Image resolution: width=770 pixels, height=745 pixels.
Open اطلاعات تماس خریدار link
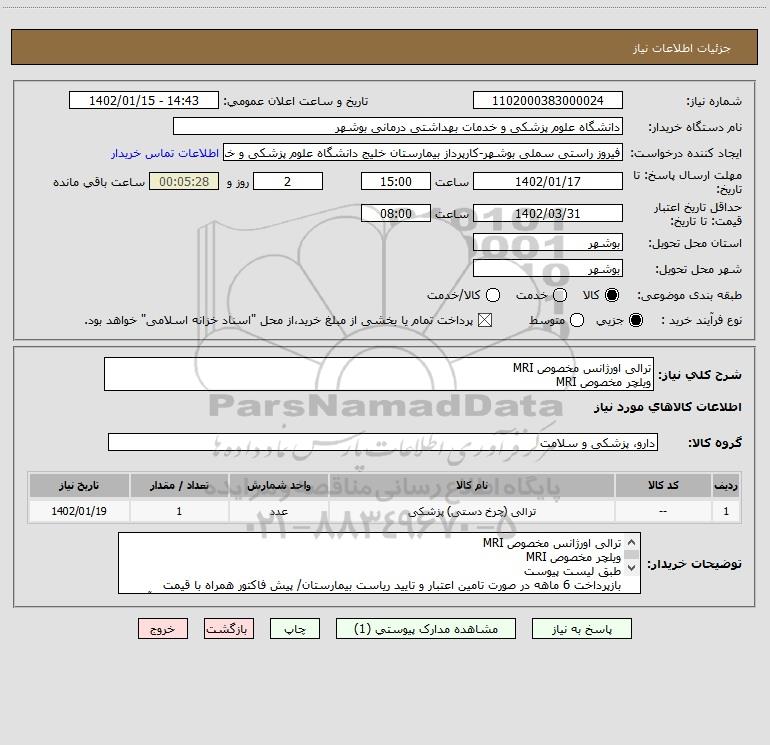pyautogui.click(x=165, y=153)
